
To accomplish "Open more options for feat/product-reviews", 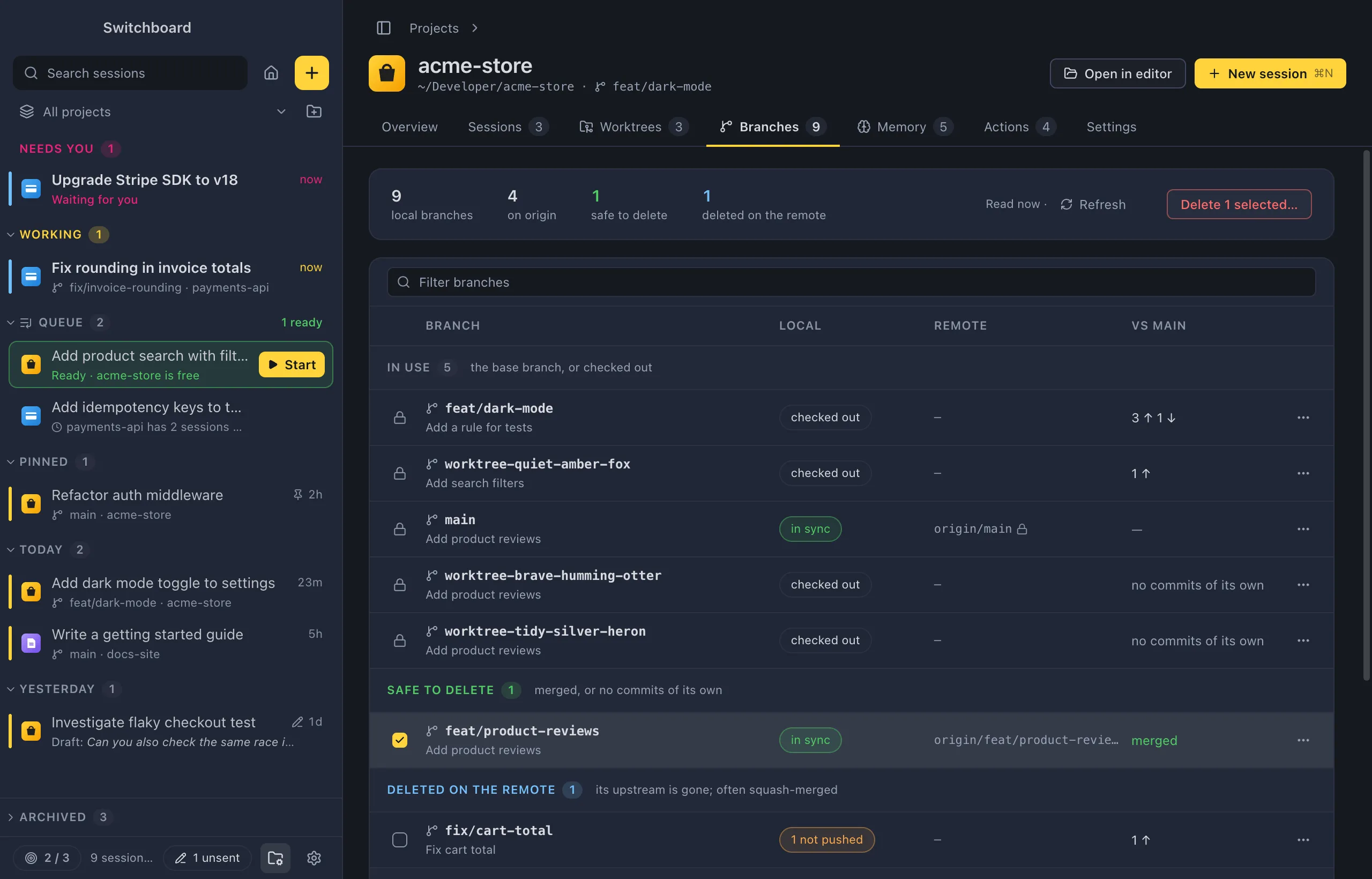I will 1303,740.
